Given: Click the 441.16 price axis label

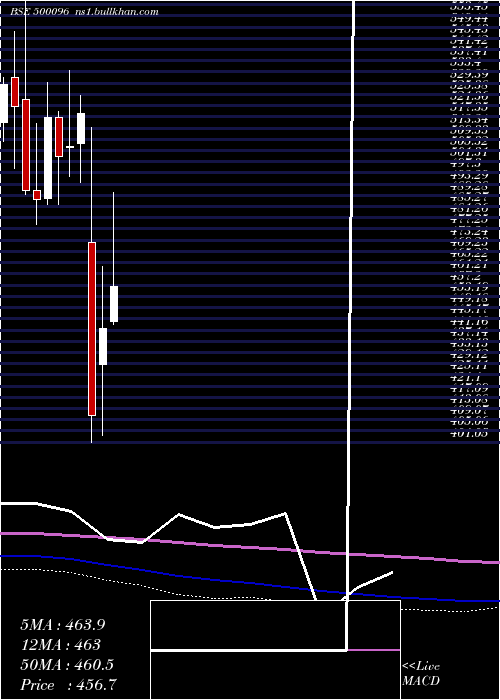Looking at the screenshot, I should tap(468, 321).
